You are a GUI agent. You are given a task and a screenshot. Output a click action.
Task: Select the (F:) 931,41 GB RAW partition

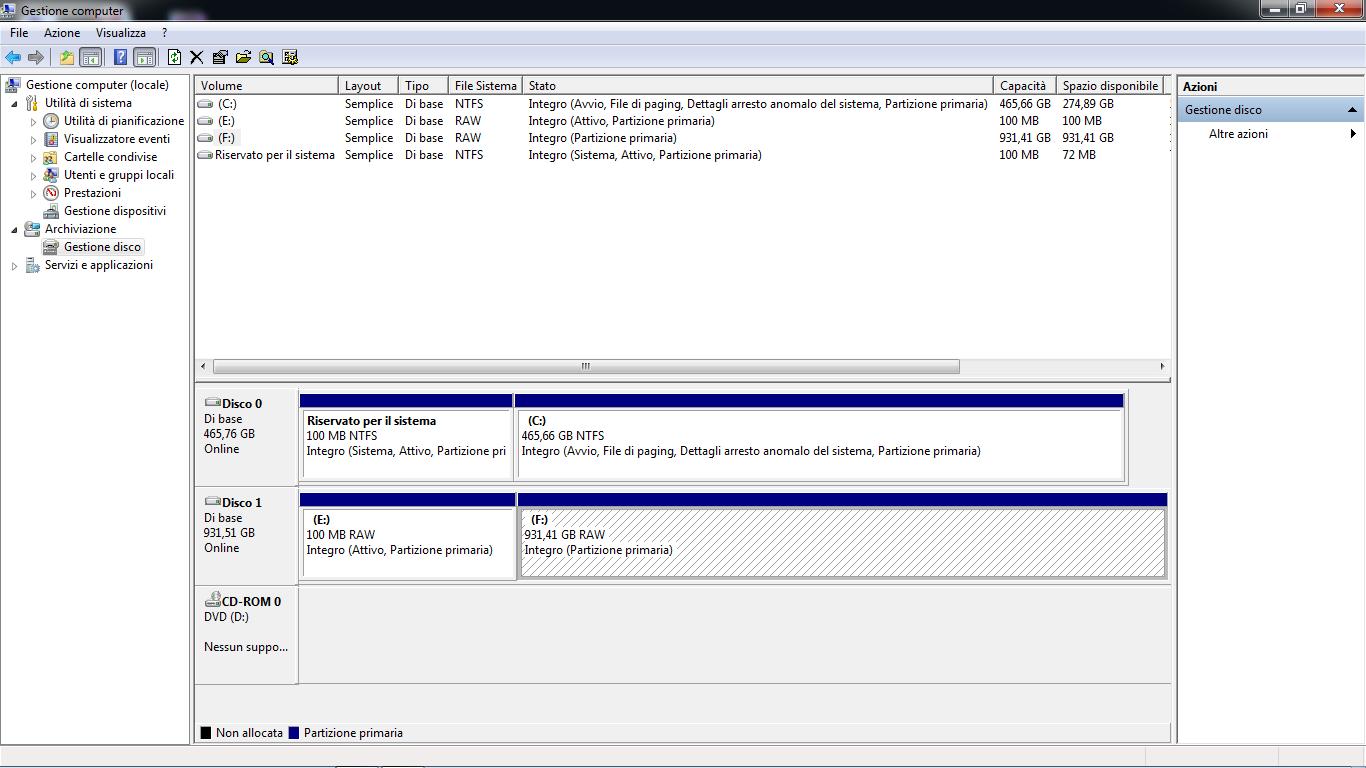click(x=842, y=536)
